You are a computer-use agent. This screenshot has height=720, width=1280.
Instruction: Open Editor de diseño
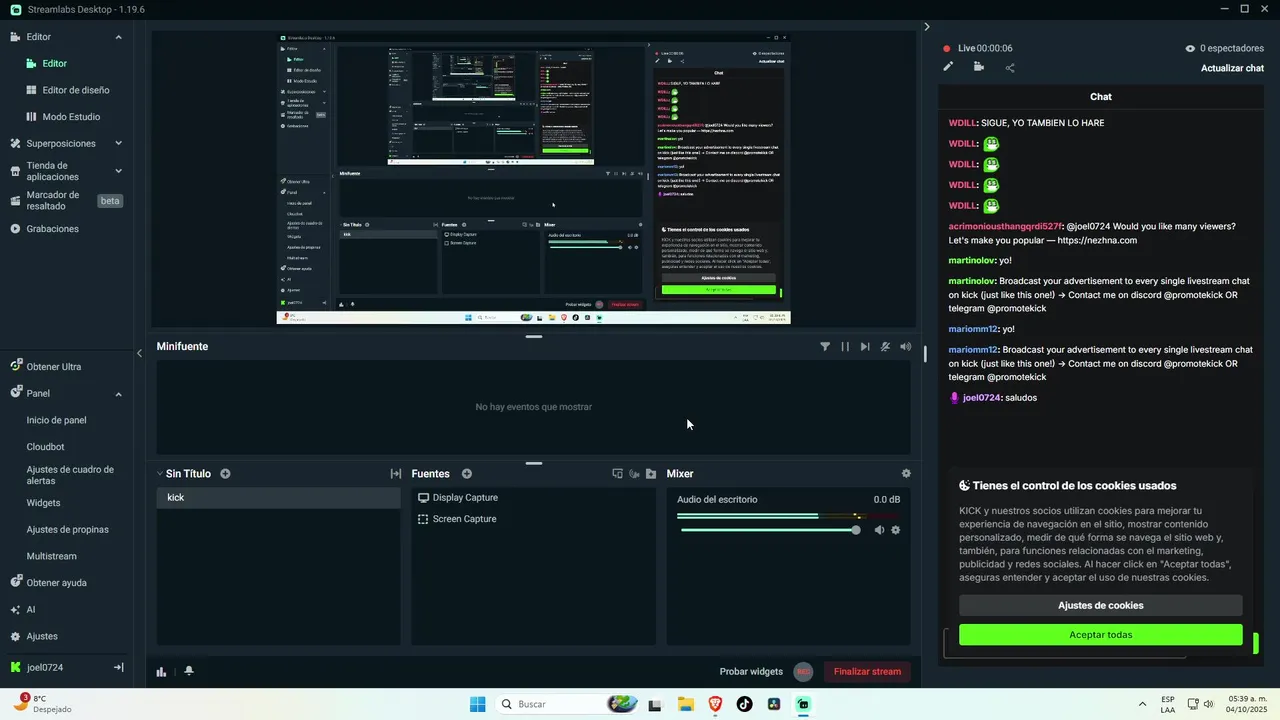point(76,90)
